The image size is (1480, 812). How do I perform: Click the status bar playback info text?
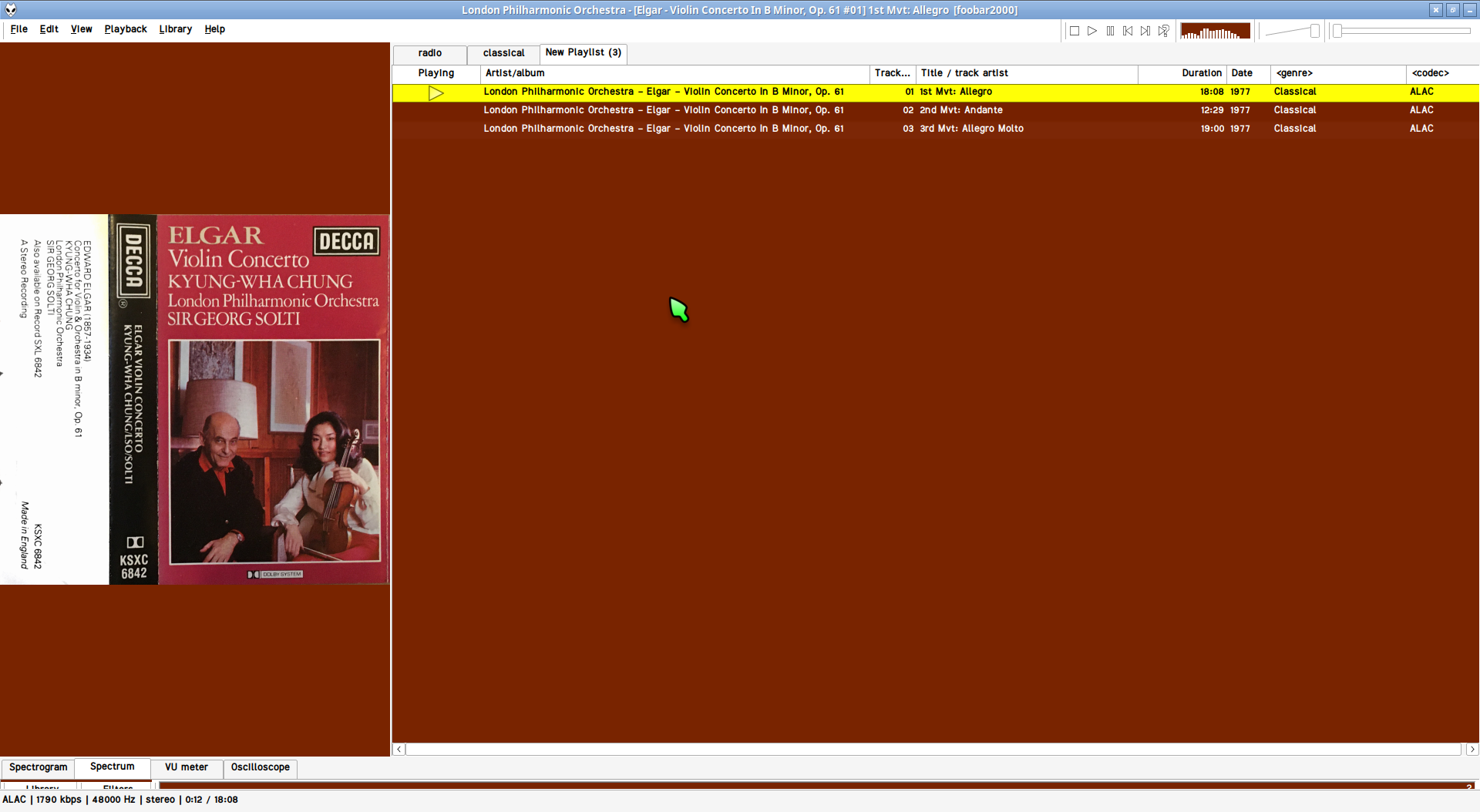120,800
